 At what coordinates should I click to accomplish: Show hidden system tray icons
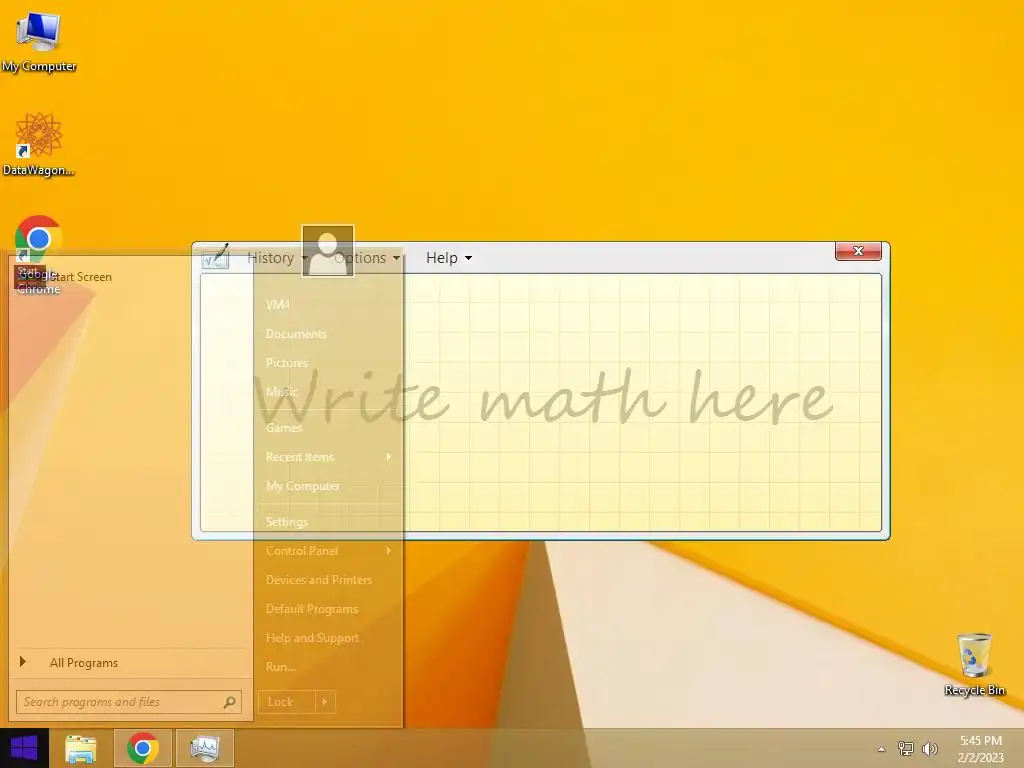pos(882,749)
